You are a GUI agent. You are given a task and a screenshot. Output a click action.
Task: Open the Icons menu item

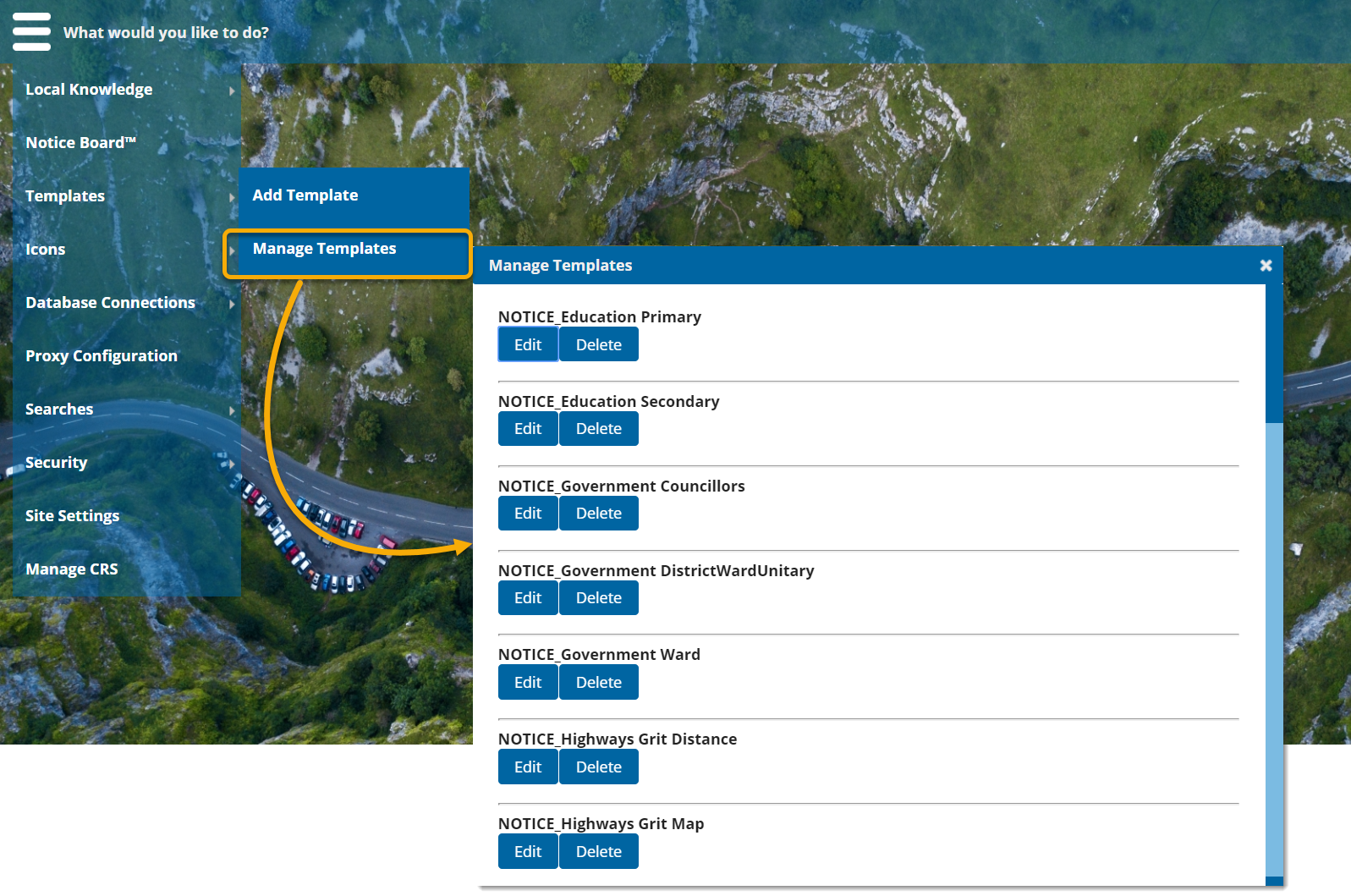pos(46,250)
